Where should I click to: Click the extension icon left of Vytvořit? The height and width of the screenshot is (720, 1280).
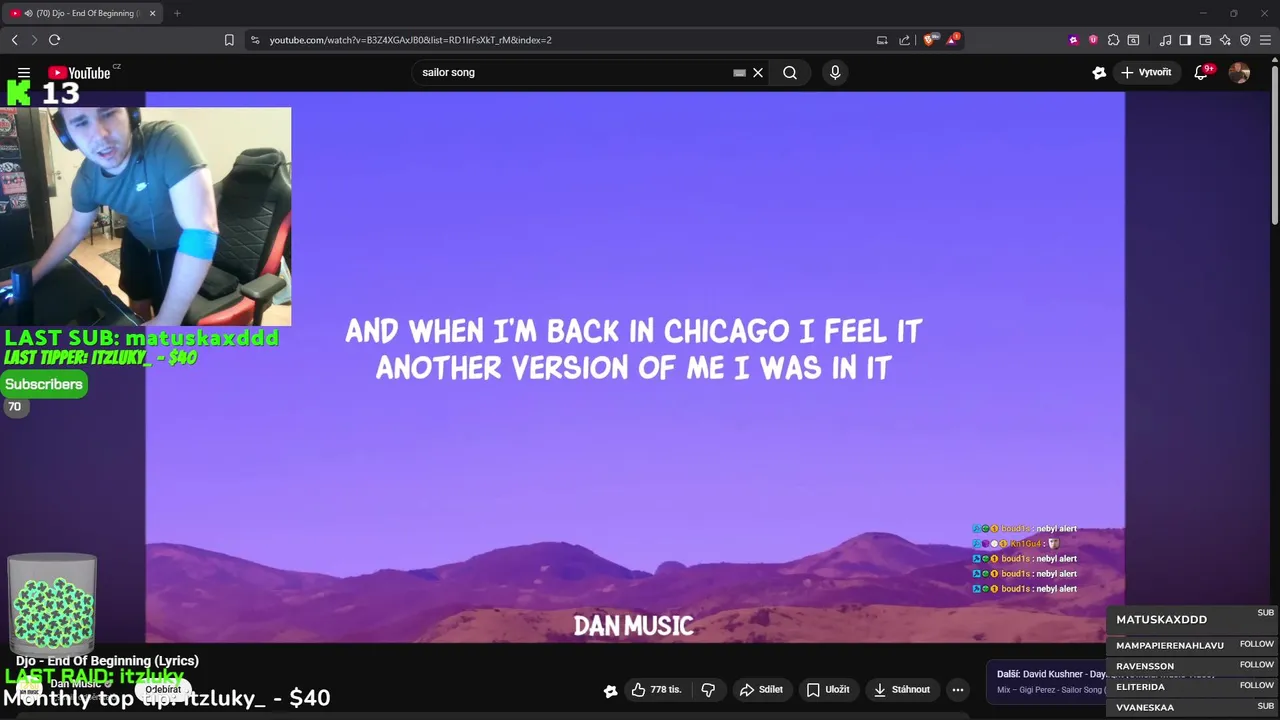[x=1099, y=72]
